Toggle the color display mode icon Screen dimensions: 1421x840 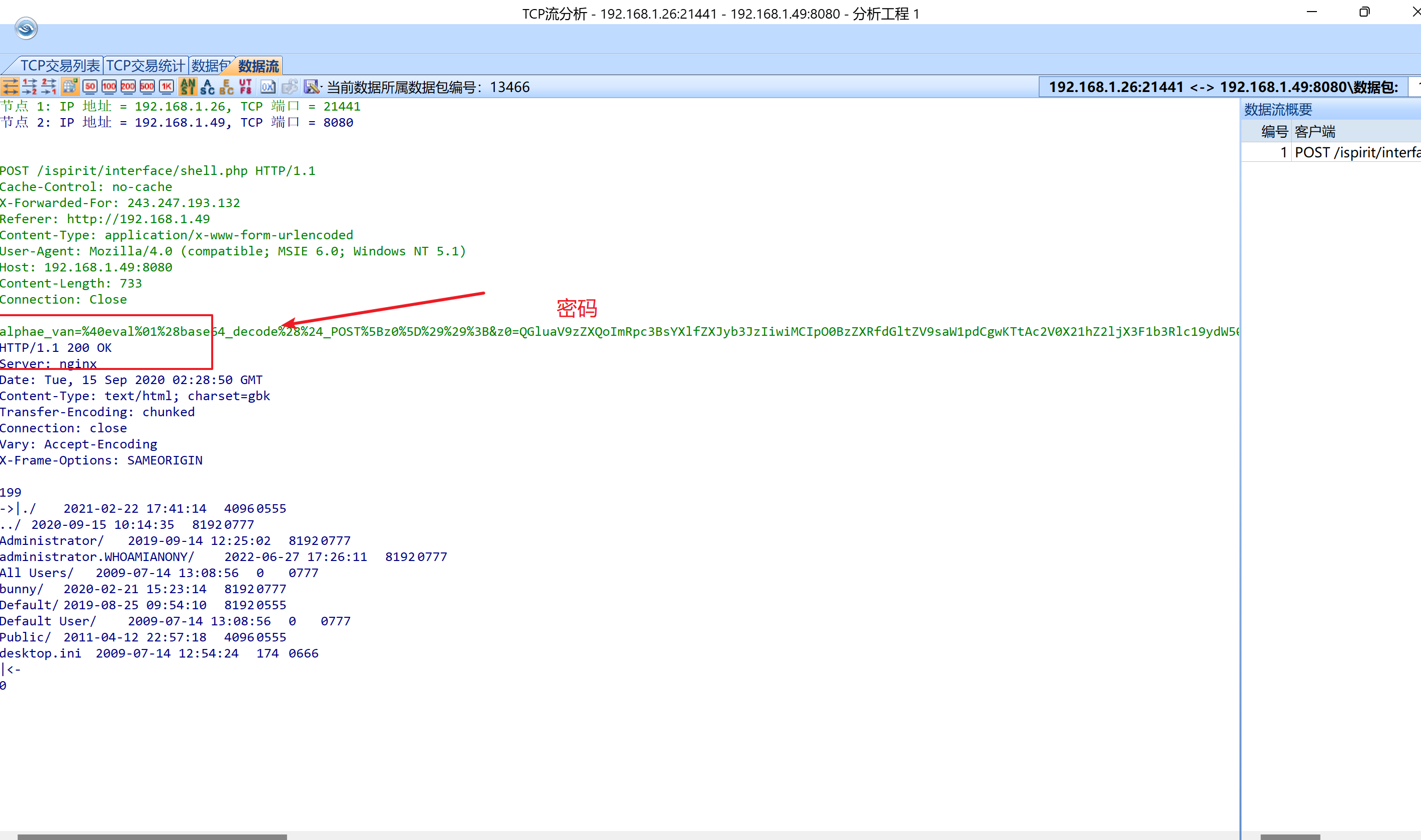coord(69,86)
